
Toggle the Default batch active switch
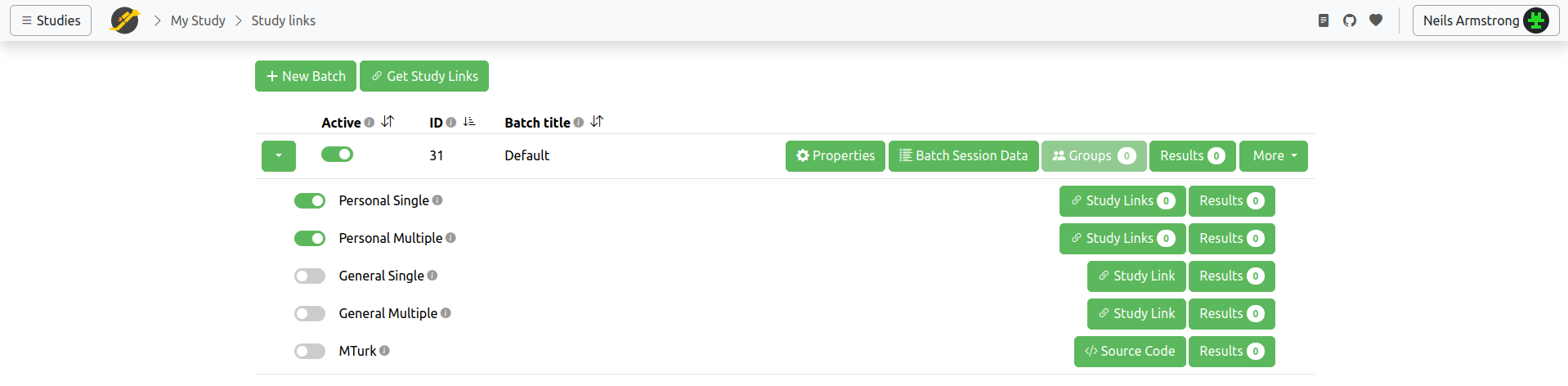pyautogui.click(x=337, y=155)
